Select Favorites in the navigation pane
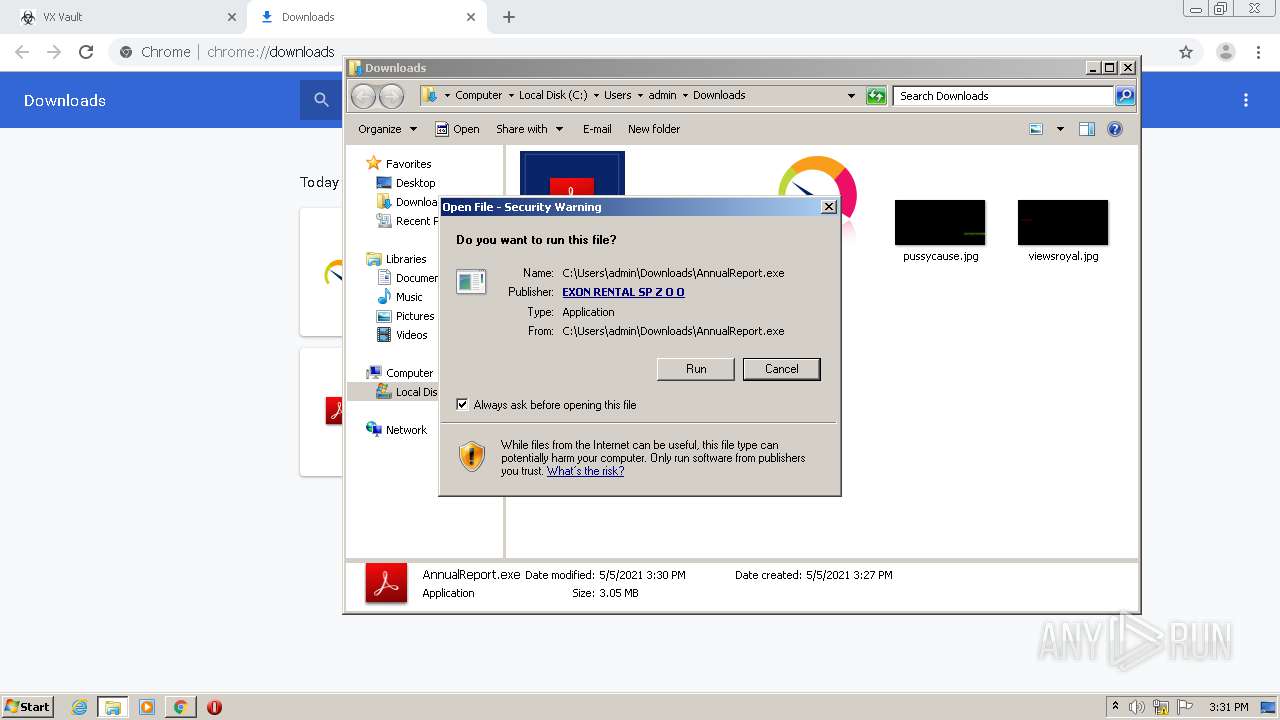The width and height of the screenshot is (1280, 720). 399,163
